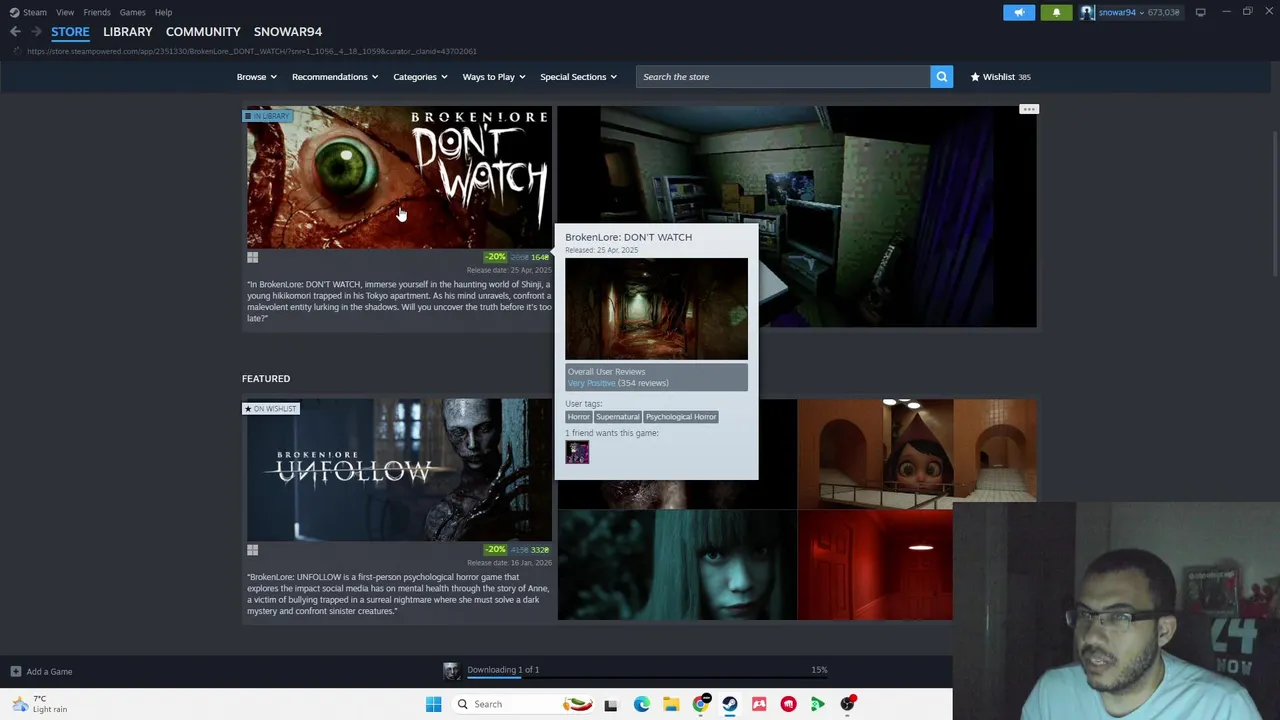This screenshot has height=720, width=1280.
Task: Launch Microsoft Edge from the taskbar
Action: [641, 704]
